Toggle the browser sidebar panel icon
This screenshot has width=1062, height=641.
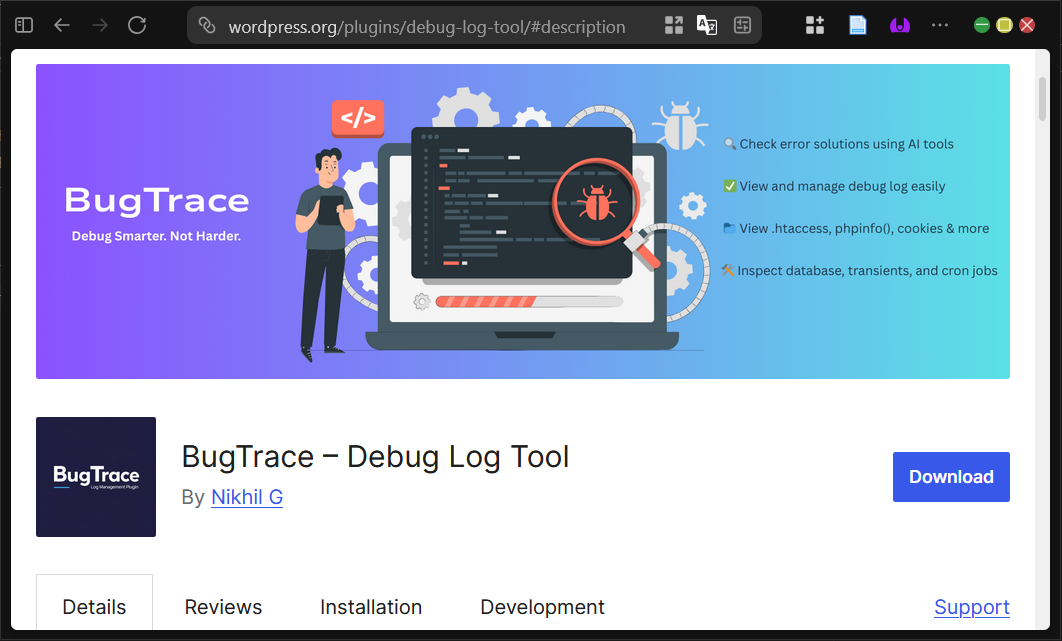pyautogui.click(x=24, y=26)
